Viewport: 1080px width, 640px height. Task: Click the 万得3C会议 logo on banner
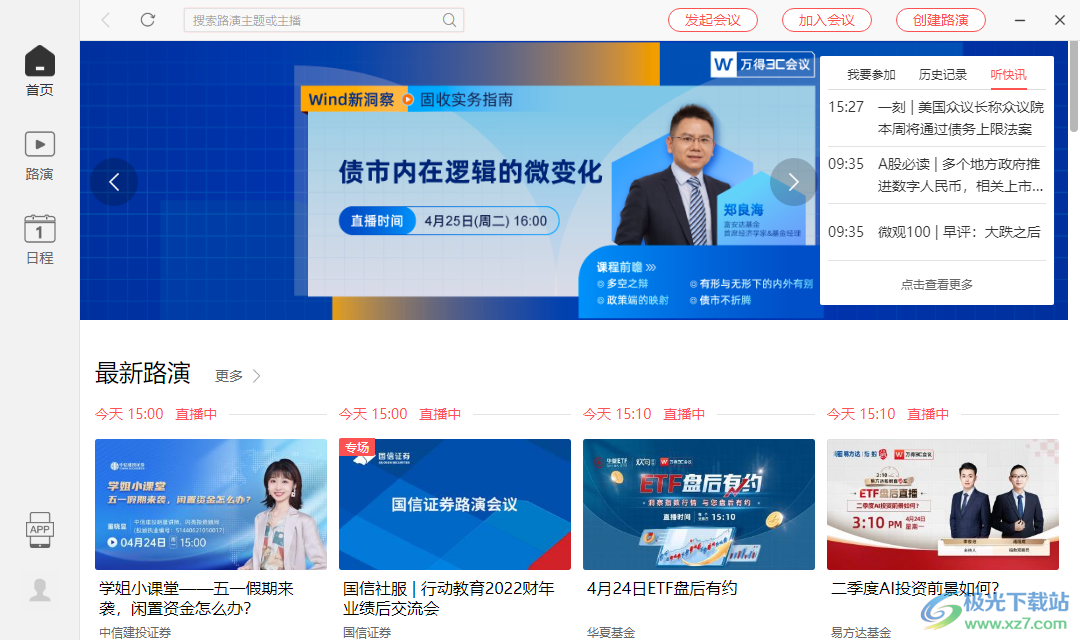[x=762, y=65]
